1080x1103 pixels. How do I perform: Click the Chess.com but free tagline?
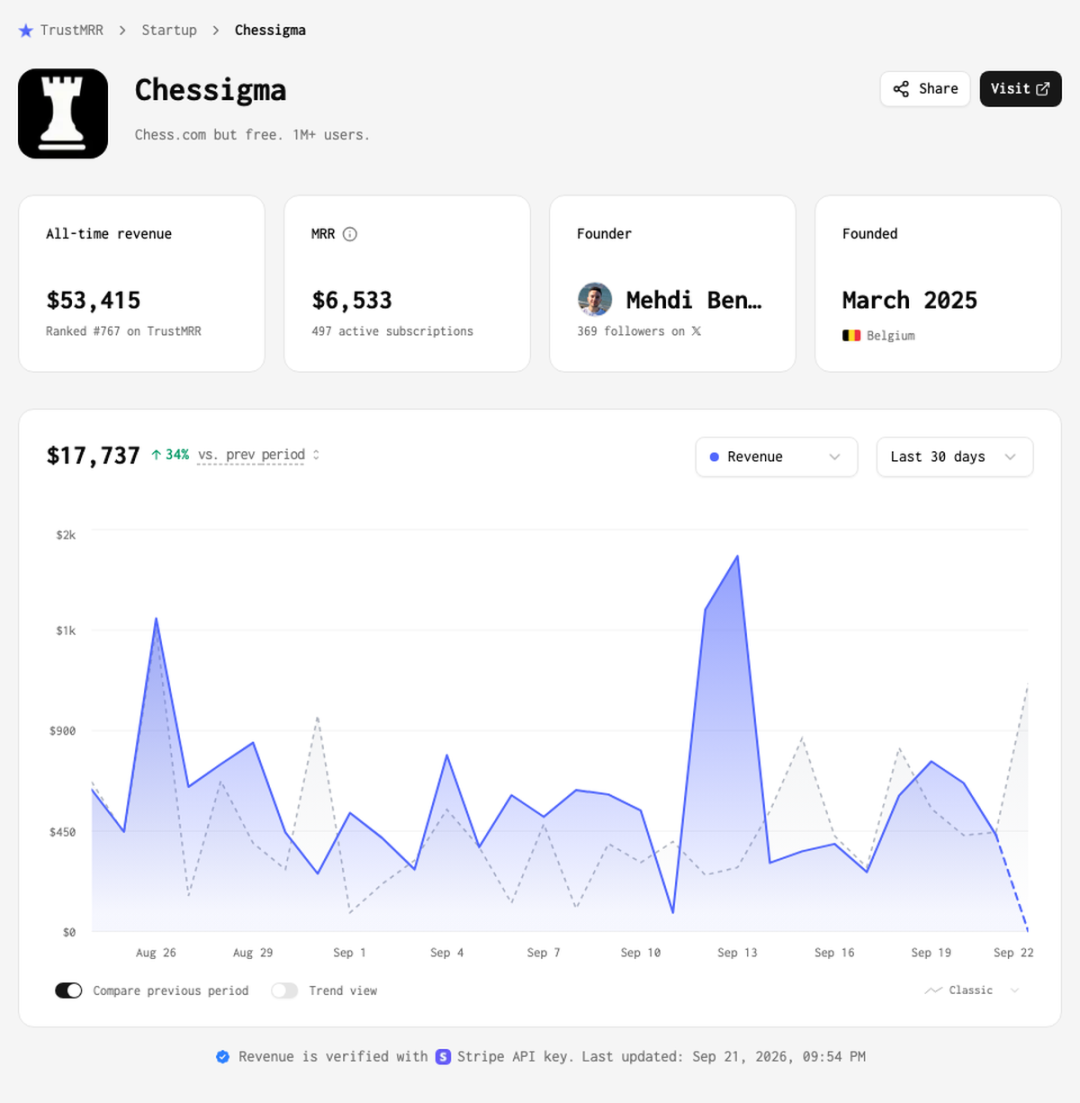click(x=252, y=134)
